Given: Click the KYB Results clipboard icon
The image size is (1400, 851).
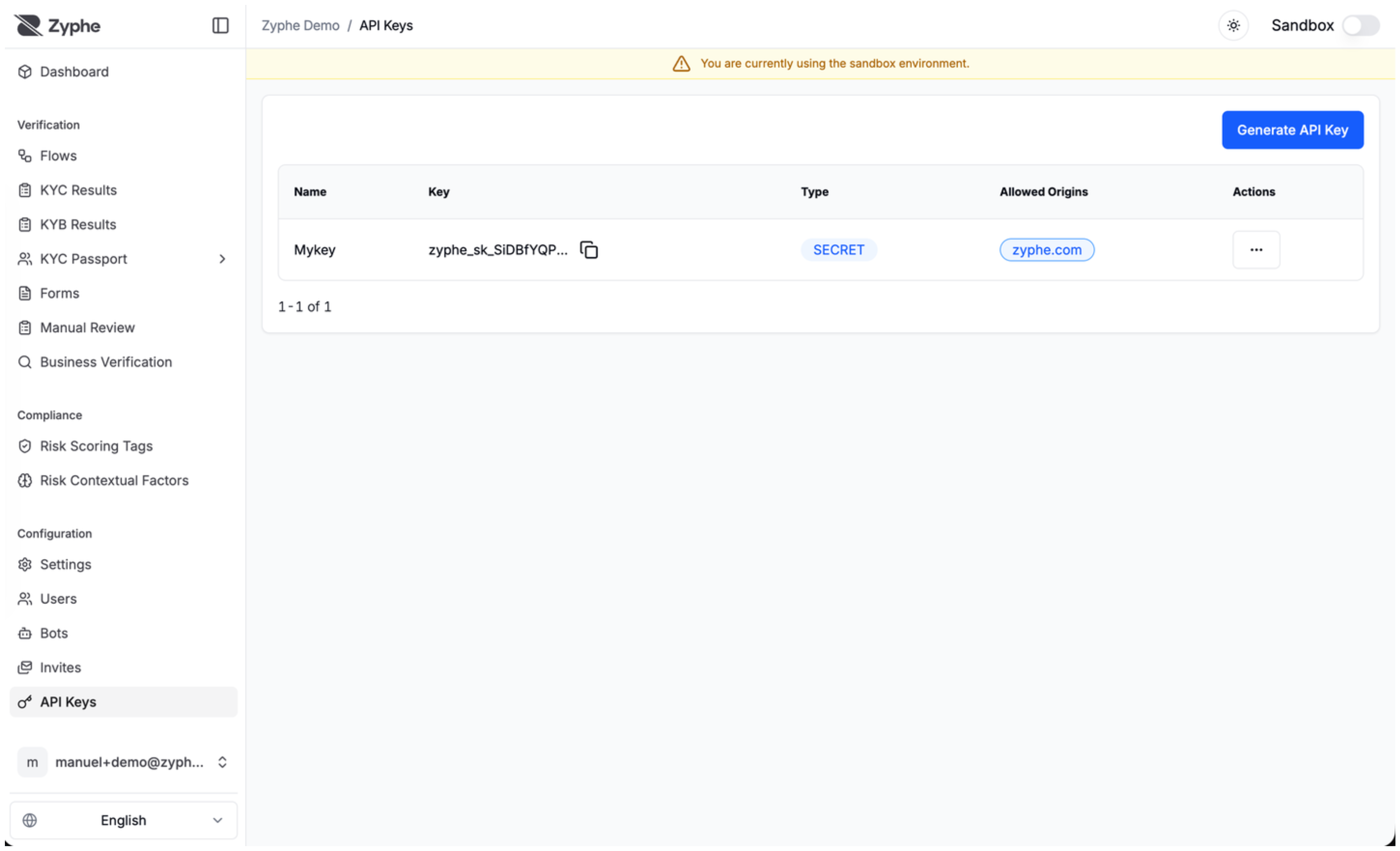Looking at the screenshot, I should [x=24, y=225].
